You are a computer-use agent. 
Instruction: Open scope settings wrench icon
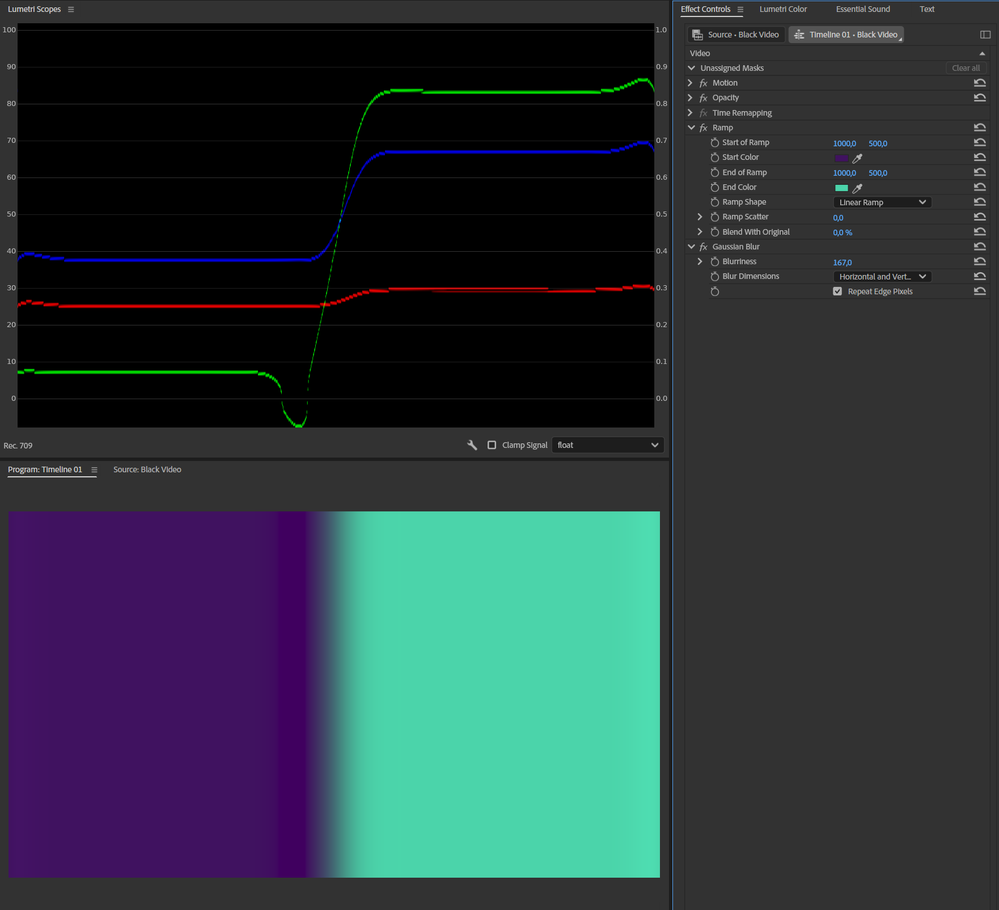pyautogui.click(x=472, y=445)
